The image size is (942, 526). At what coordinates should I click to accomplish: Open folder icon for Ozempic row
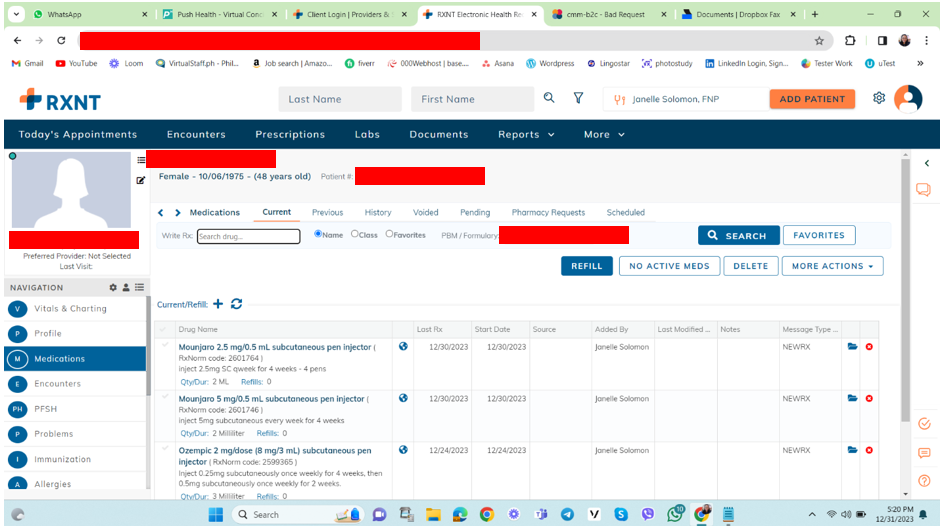pyautogui.click(x=852, y=450)
